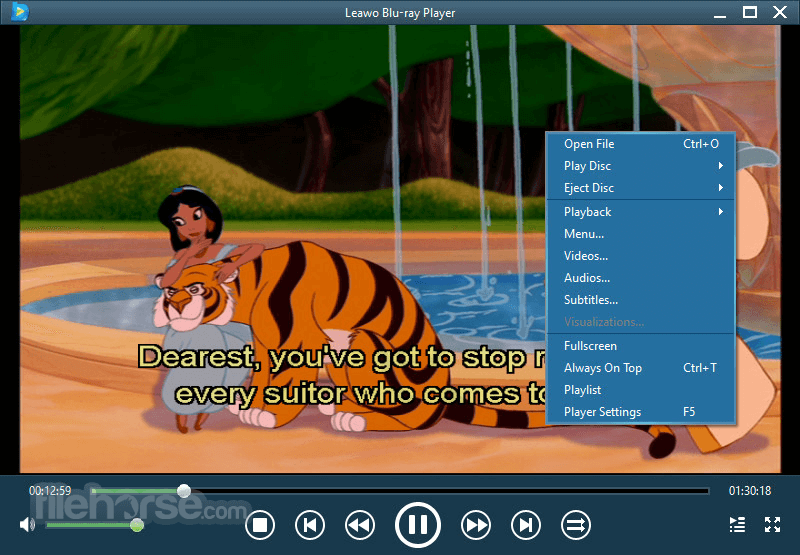The height and width of the screenshot is (555, 800).
Task: Choose Fullscreen in the context menu
Action: pos(641,346)
